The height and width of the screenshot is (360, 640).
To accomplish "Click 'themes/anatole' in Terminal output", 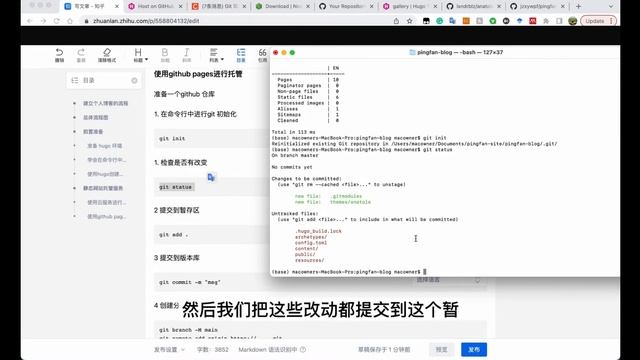I will point(351,202).
